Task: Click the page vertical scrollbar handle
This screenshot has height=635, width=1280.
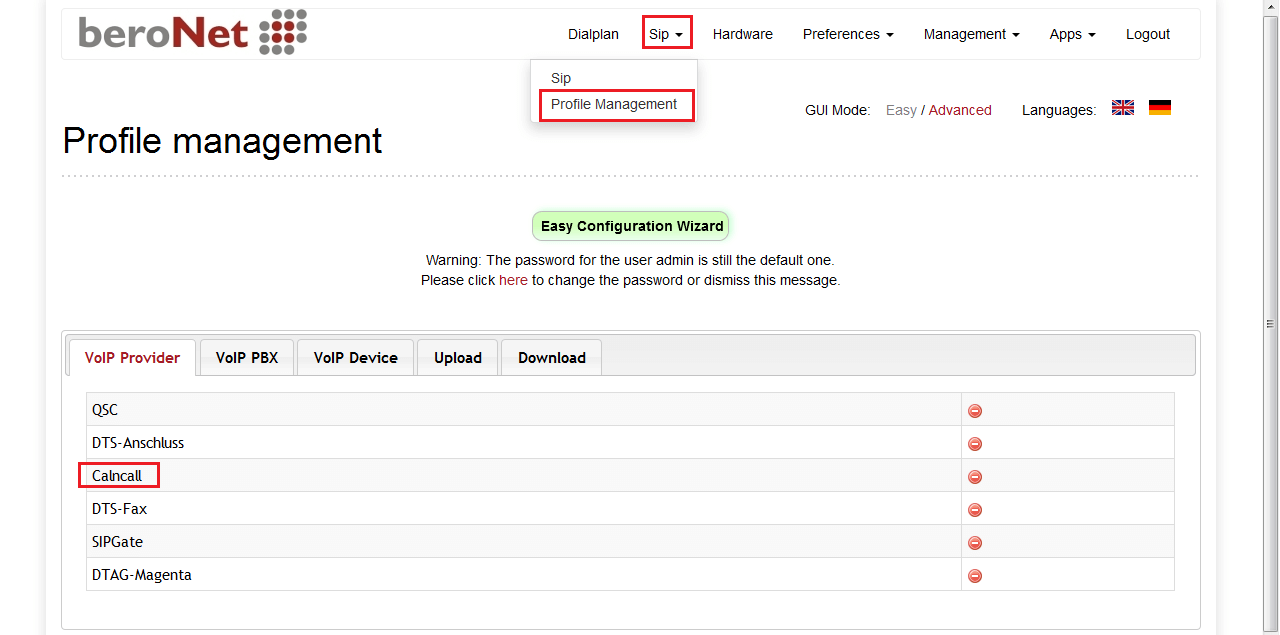Action: pos(1271,323)
